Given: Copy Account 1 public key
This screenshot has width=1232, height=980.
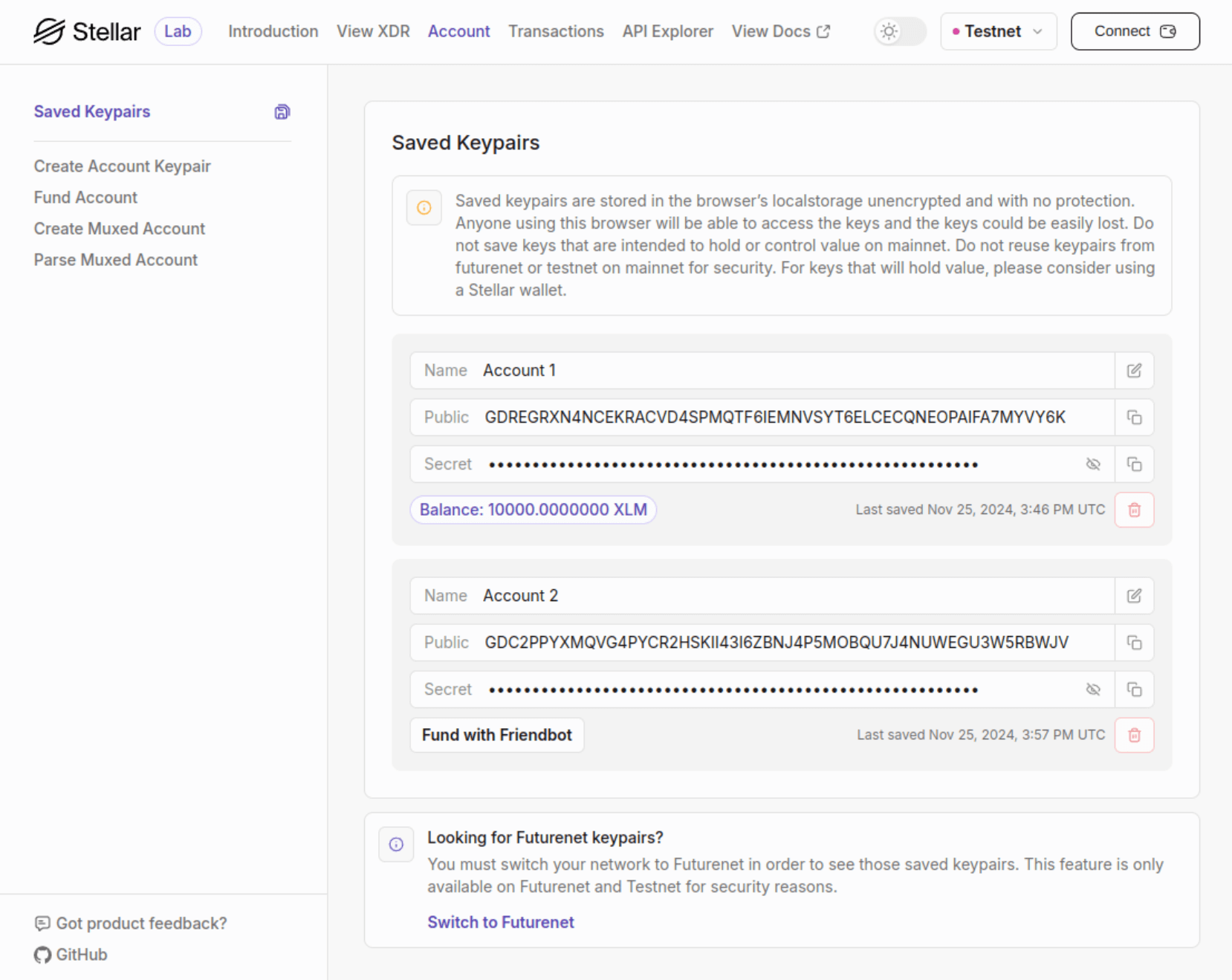Looking at the screenshot, I should click(x=1134, y=418).
